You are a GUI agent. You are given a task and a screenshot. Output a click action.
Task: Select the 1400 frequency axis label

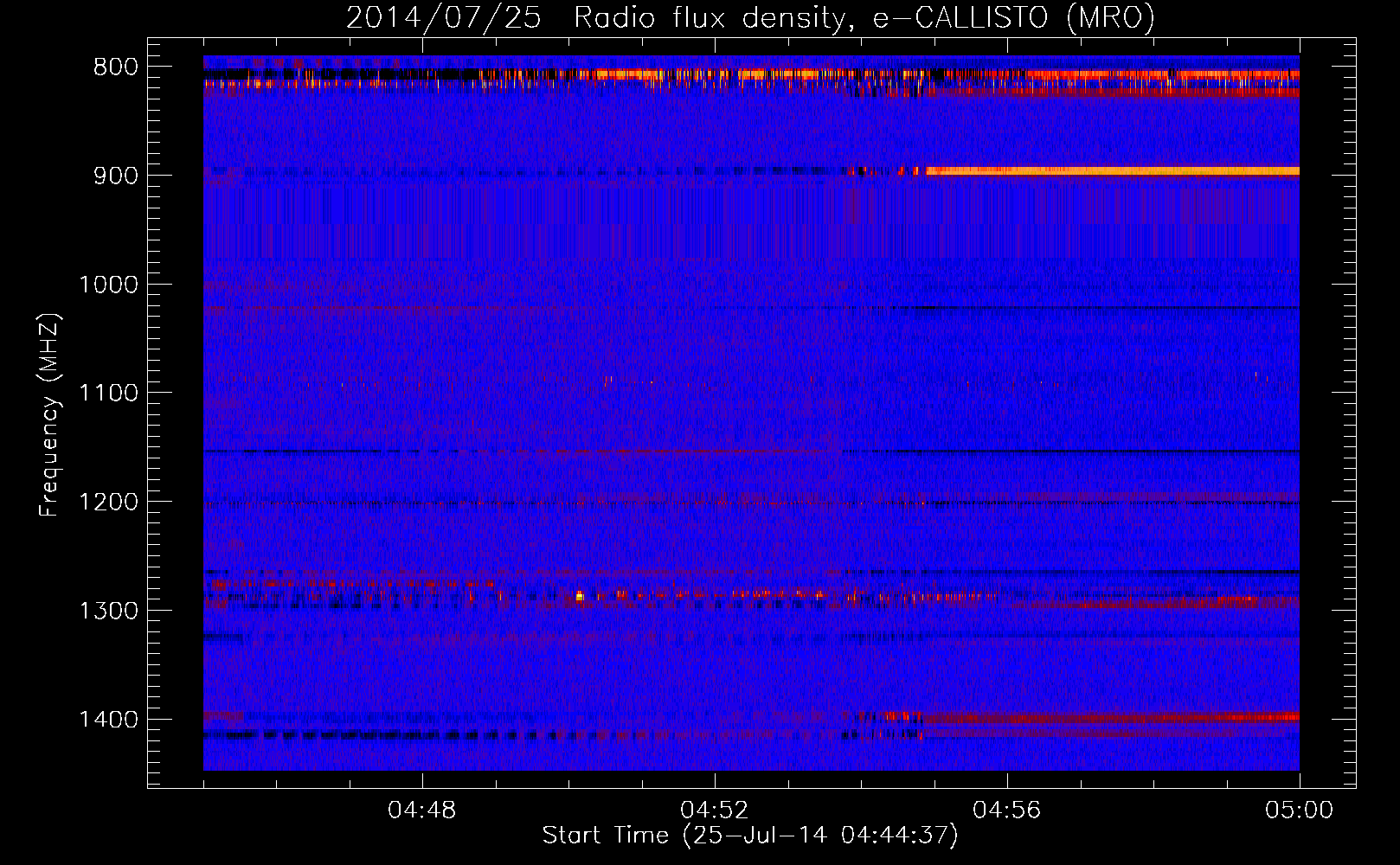pos(109,720)
